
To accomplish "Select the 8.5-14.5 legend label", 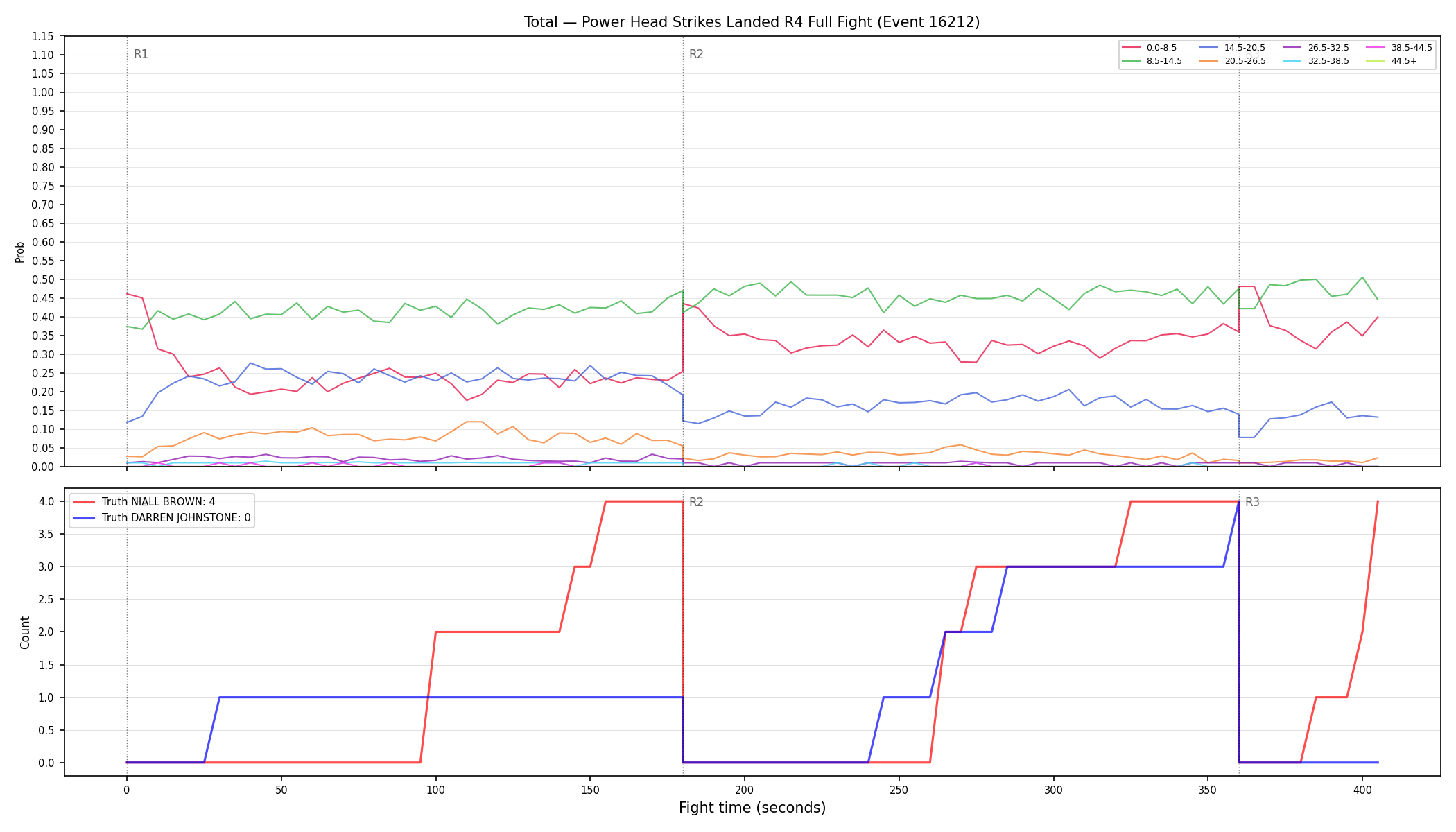I will coord(1164,61).
